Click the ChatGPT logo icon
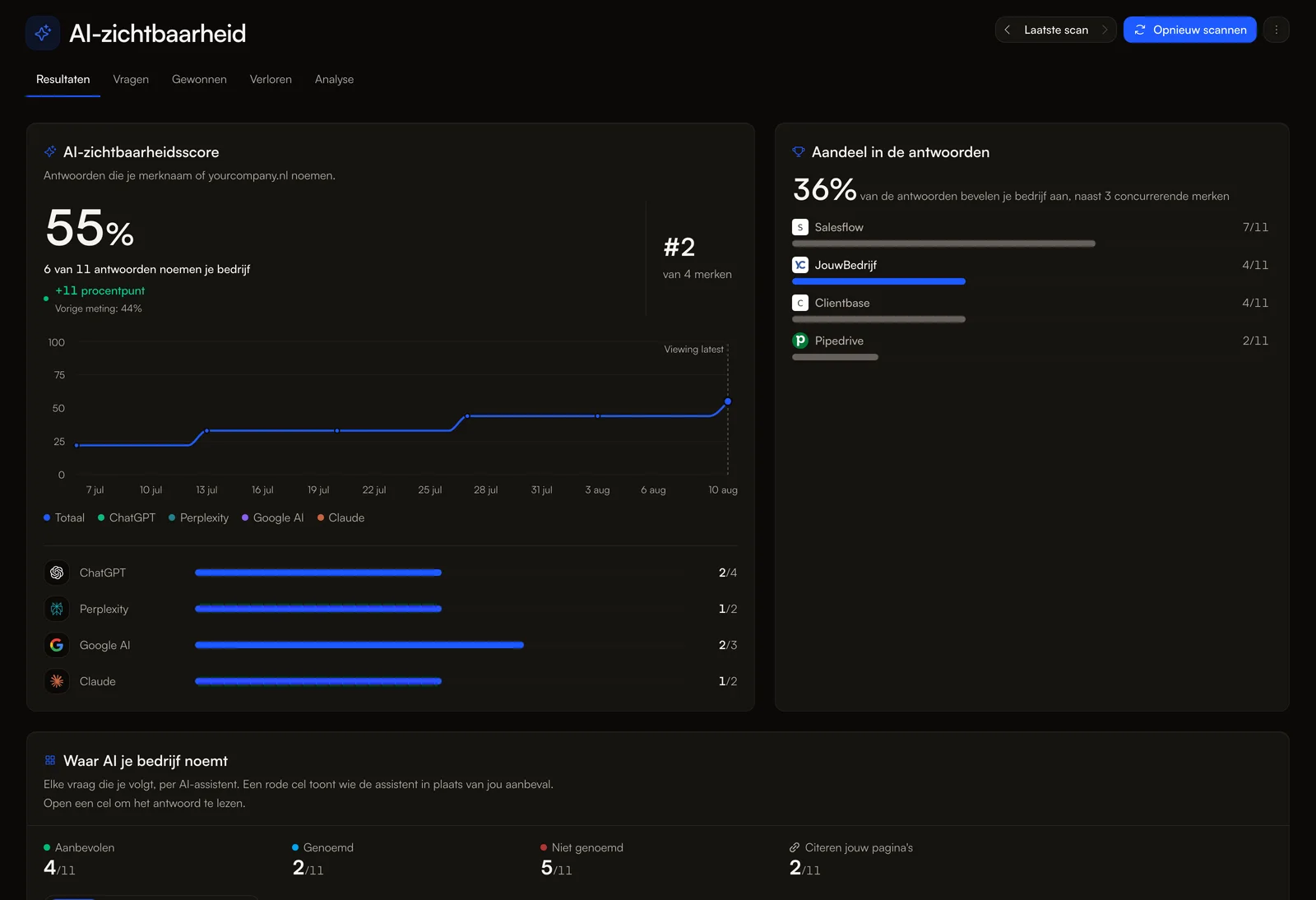 [x=57, y=573]
